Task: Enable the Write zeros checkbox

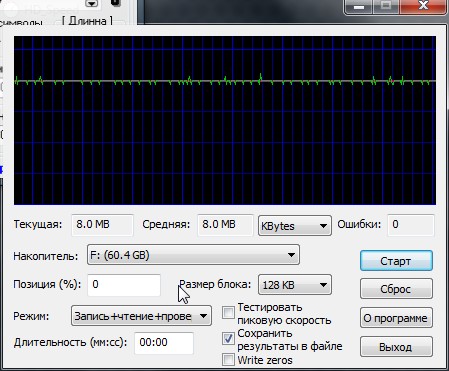Action: tap(228, 360)
